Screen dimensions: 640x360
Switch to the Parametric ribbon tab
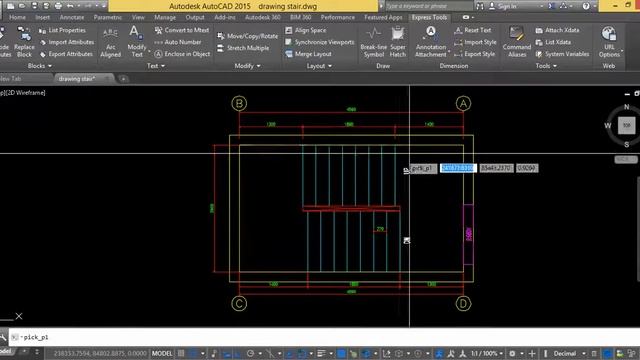[x=108, y=18]
